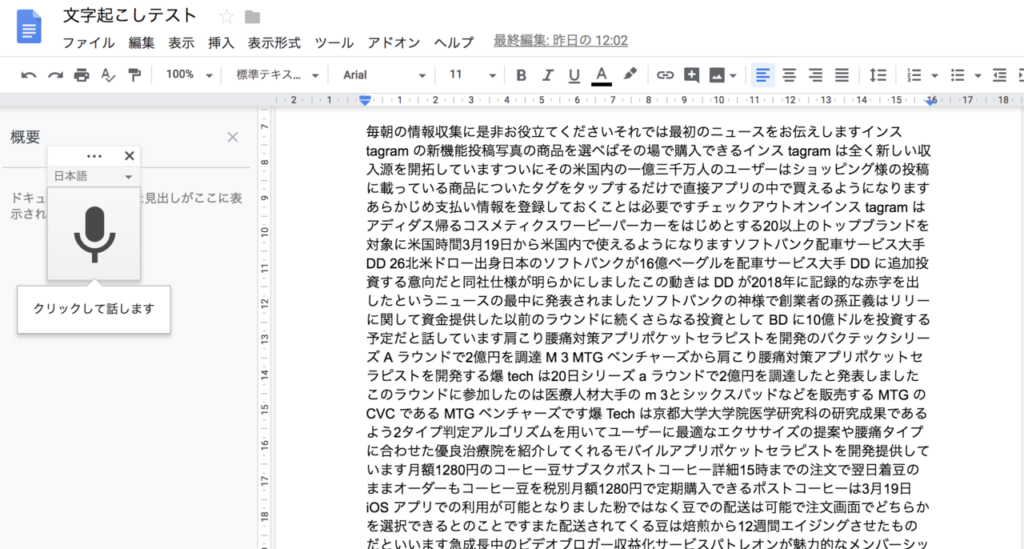Click the クリックして話します tooltip text
The image size is (1024, 549).
[94, 309]
